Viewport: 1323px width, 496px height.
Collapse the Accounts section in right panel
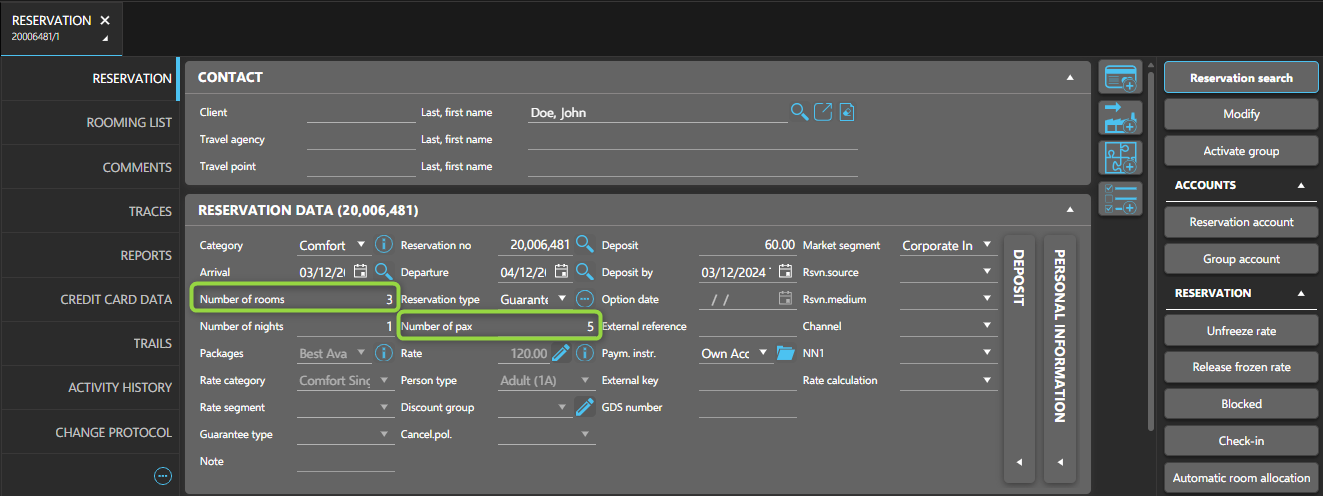coord(1300,185)
